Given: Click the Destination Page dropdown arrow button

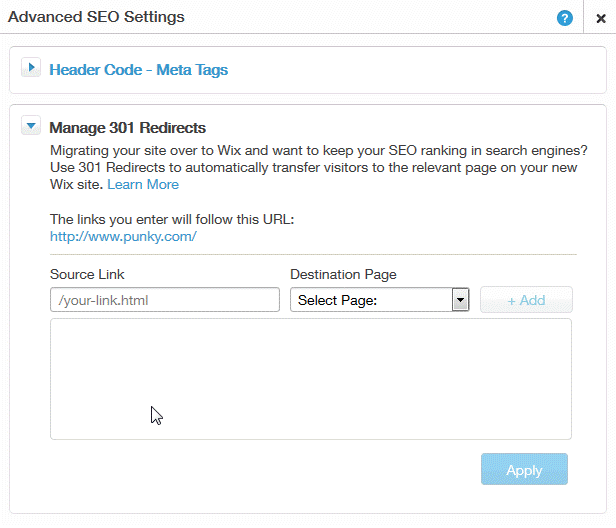Looking at the screenshot, I should coord(460,300).
